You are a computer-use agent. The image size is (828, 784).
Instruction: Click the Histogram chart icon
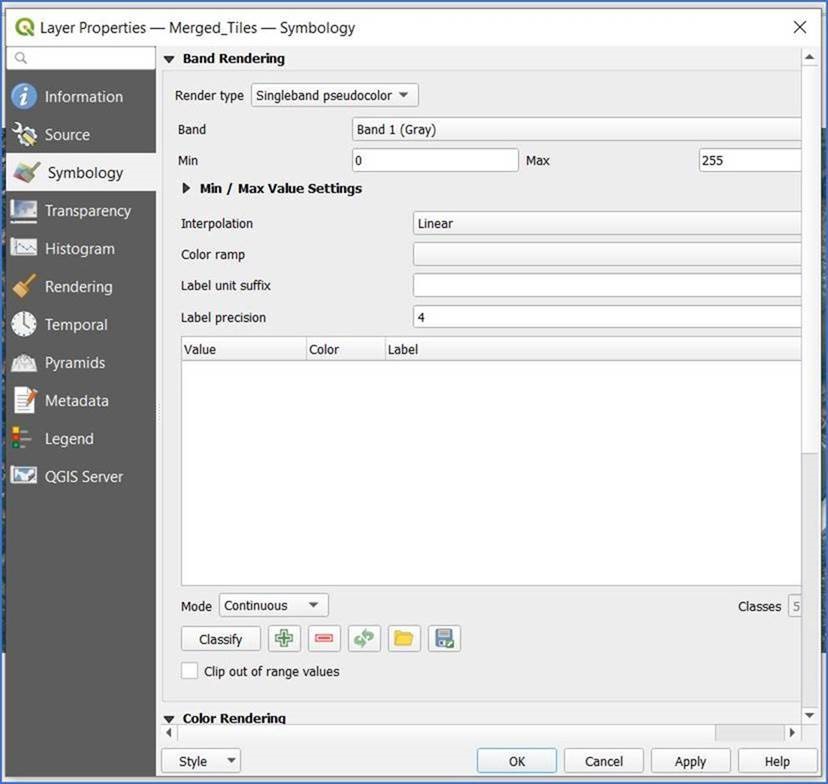(24, 248)
